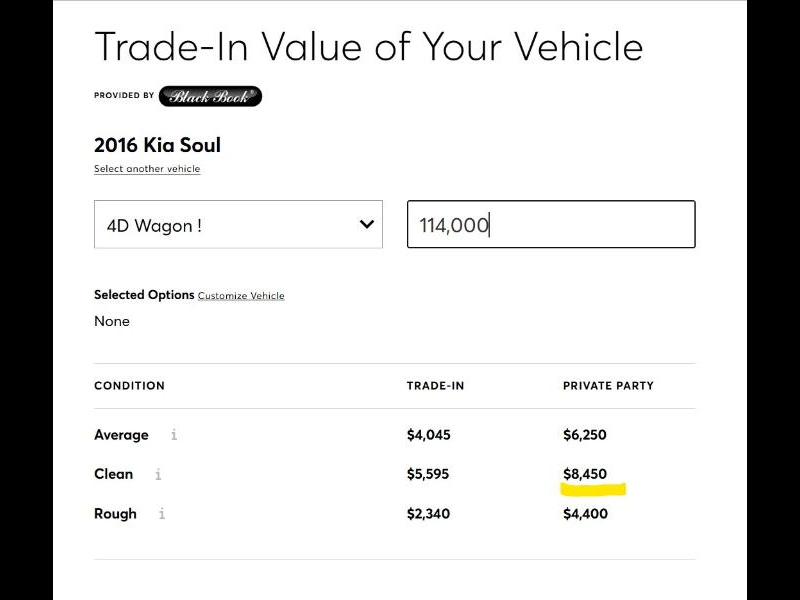Open Customize Vehicle options
The width and height of the screenshot is (800, 600).
click(241, 295)
